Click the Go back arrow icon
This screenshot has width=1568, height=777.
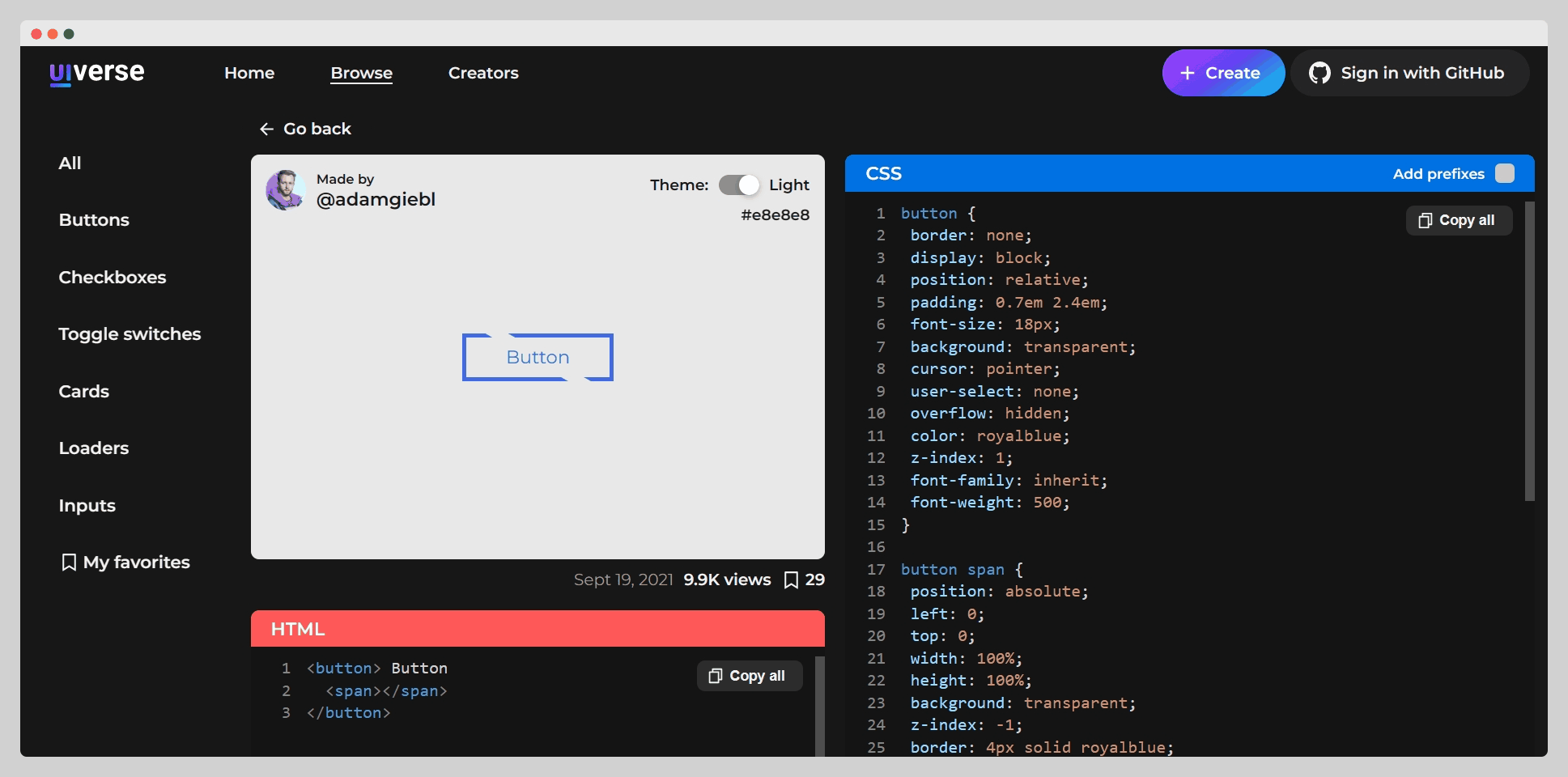(266, 129)
